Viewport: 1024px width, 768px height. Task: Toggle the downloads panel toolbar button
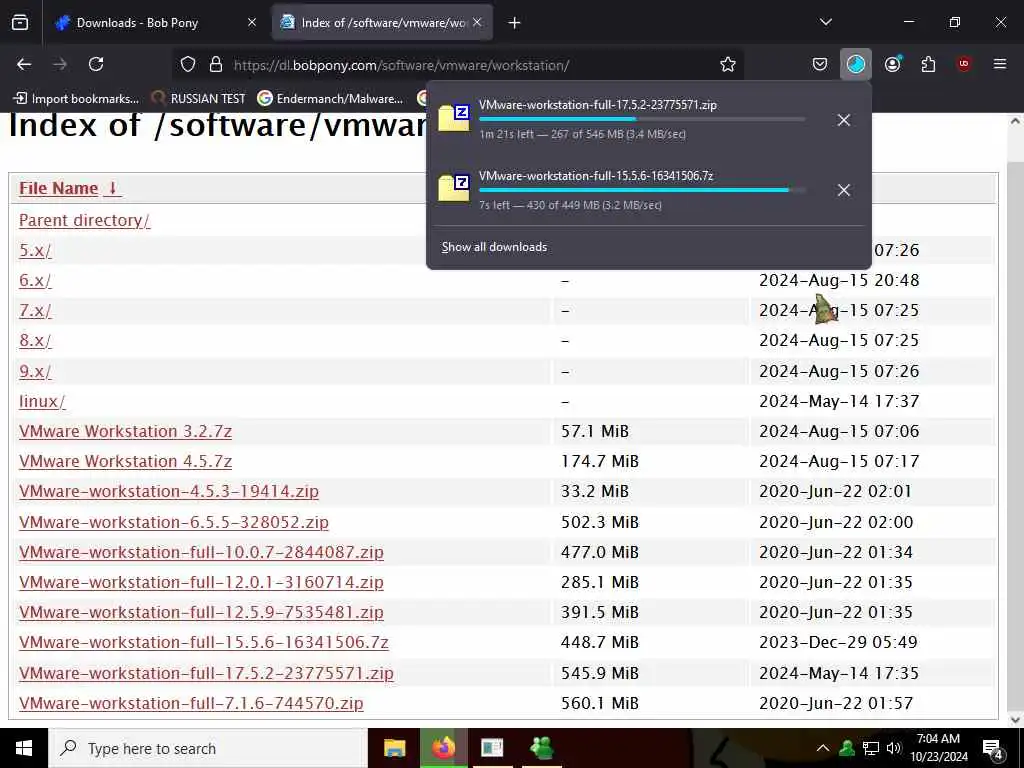tap(856, 64)
